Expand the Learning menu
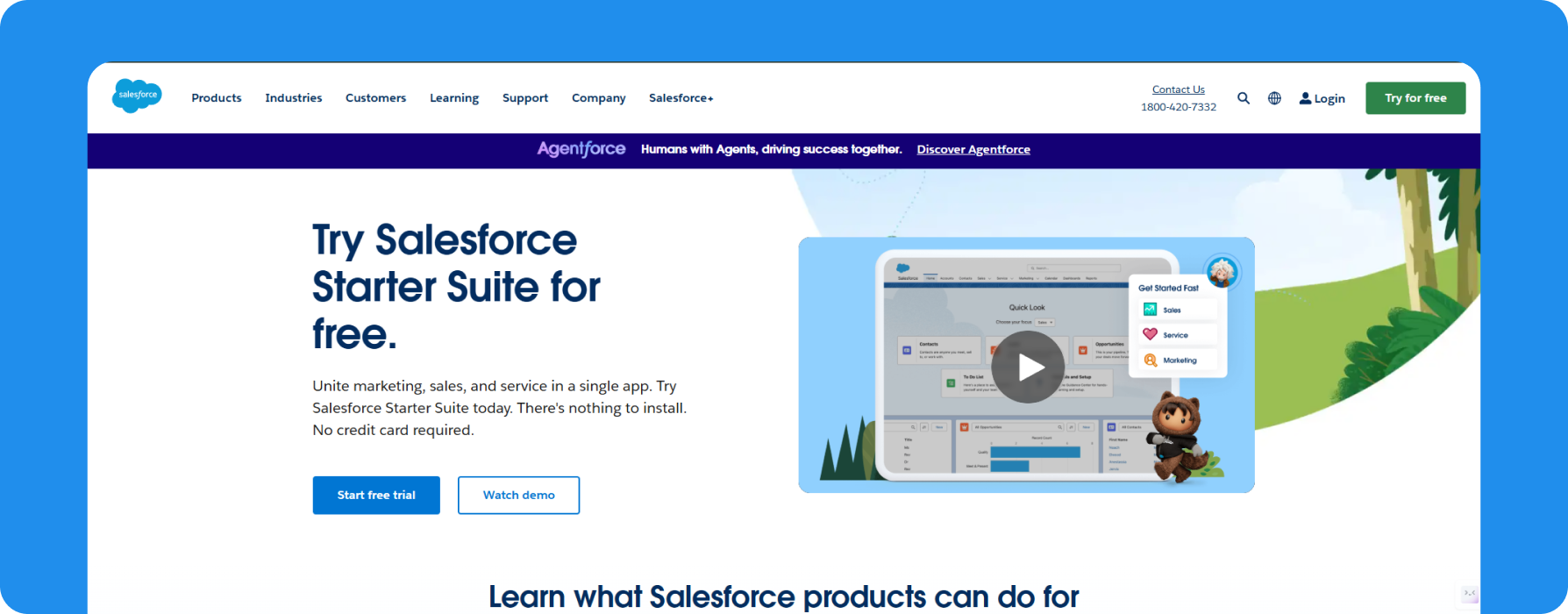Image resolution: width=1568 pixels, height=614 pixels. pyautogui.click(x=454, y=98)
